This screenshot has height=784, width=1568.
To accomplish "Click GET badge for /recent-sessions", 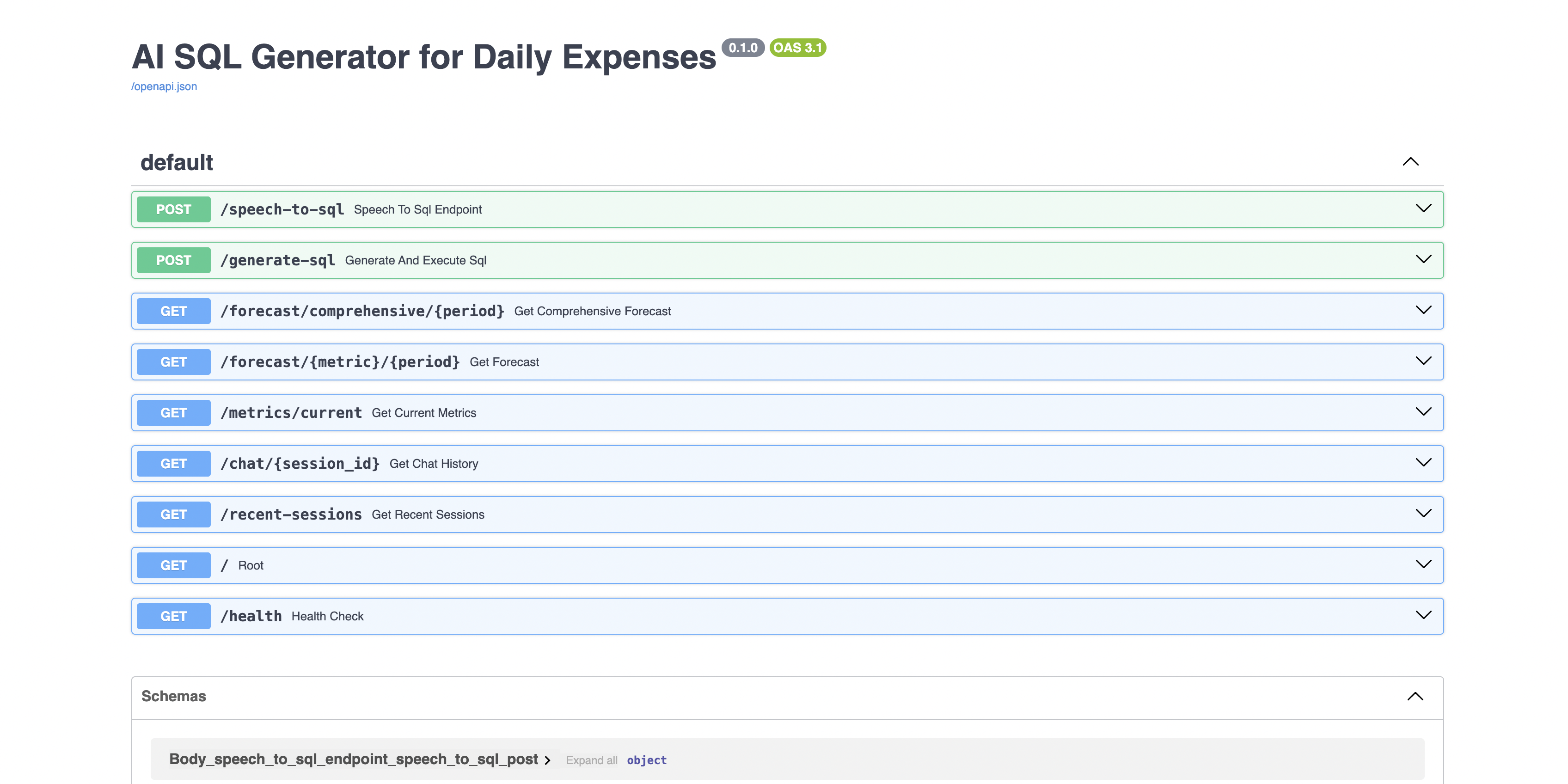I will (x=173, y=514).
